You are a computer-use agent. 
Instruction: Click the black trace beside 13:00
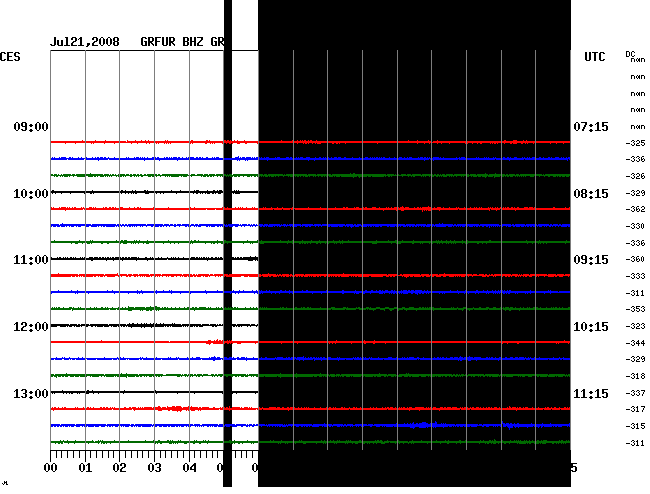[154, 392]
